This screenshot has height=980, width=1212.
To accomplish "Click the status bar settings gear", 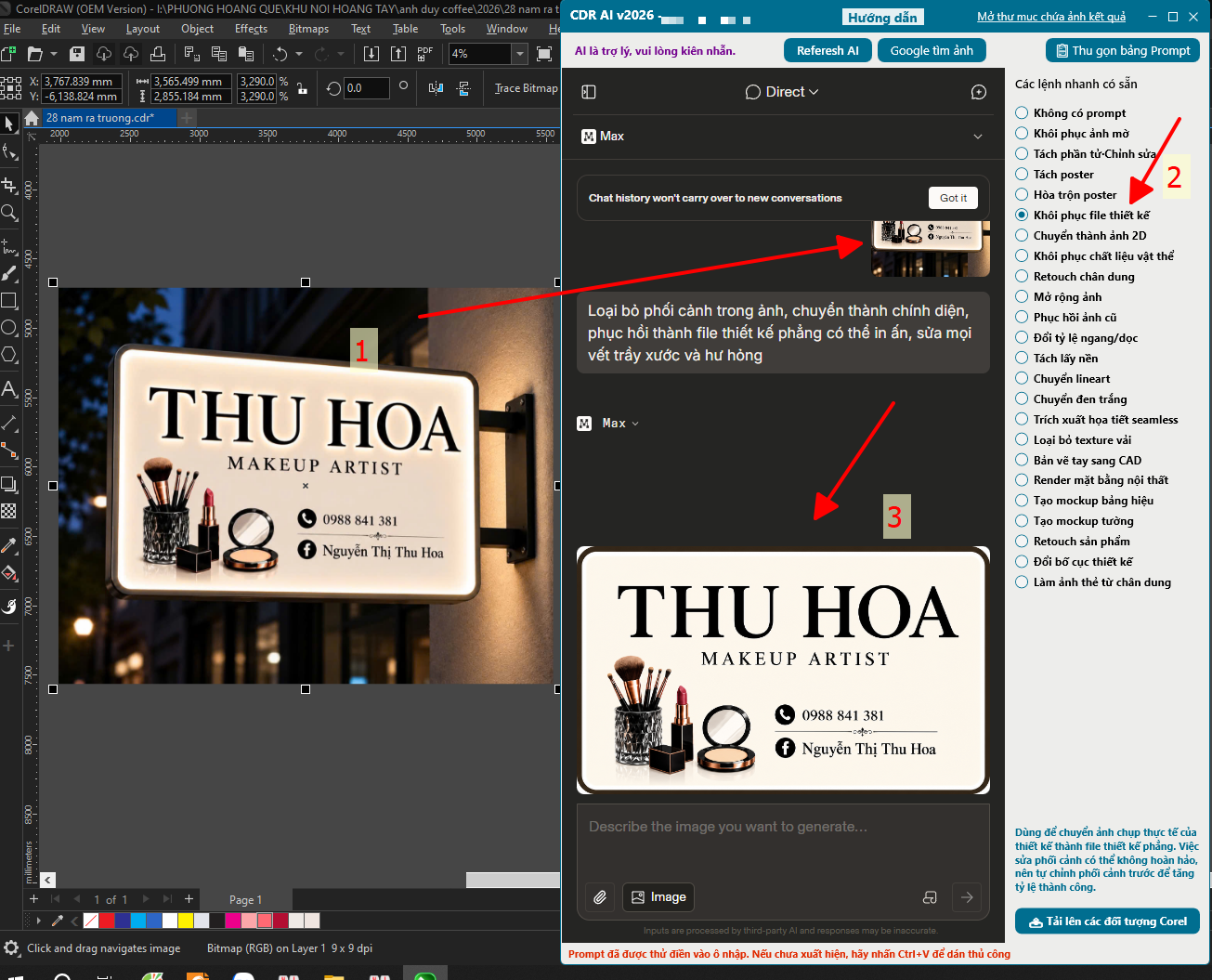I will coord(11,948).
